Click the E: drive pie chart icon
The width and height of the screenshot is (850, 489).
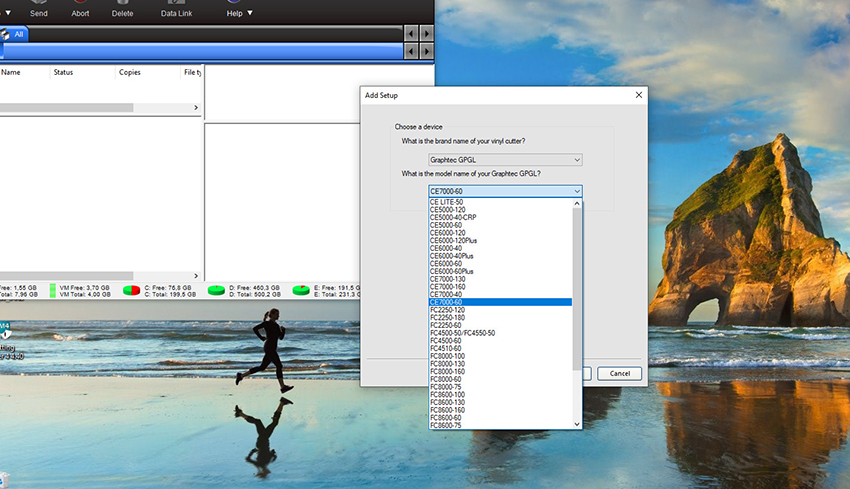point(301,291)
